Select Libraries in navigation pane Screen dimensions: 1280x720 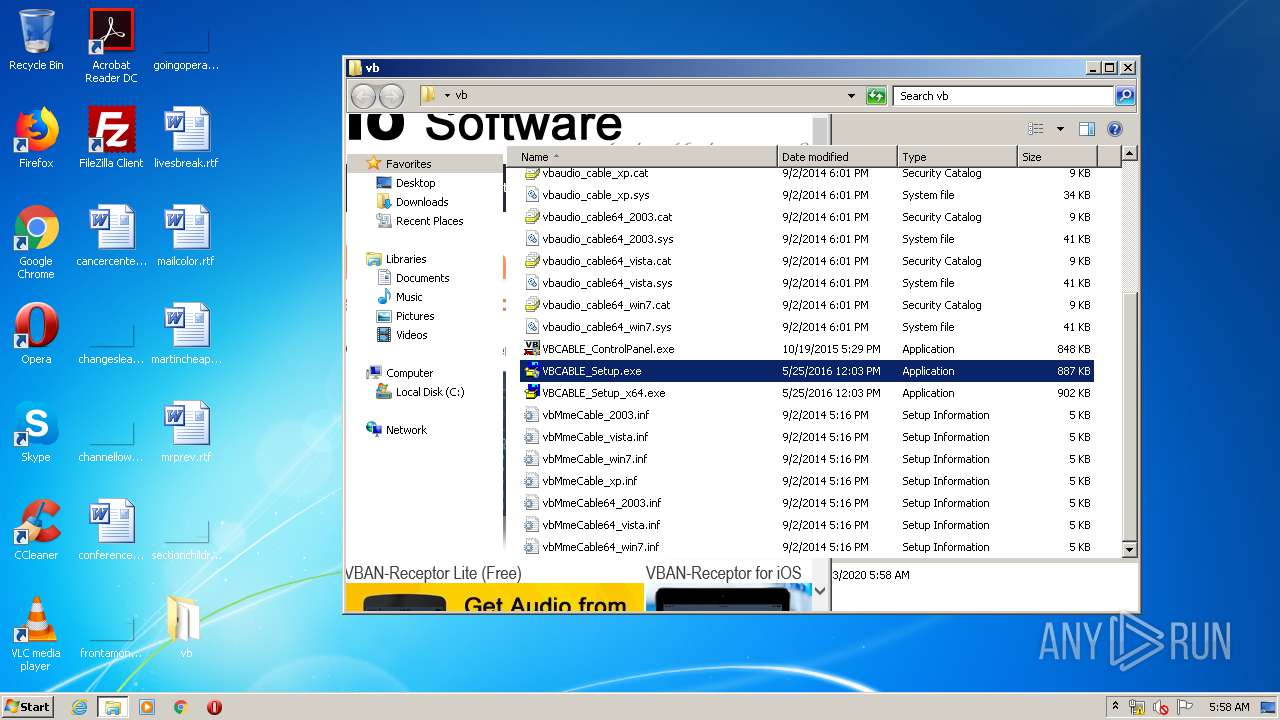pos(406,259)
